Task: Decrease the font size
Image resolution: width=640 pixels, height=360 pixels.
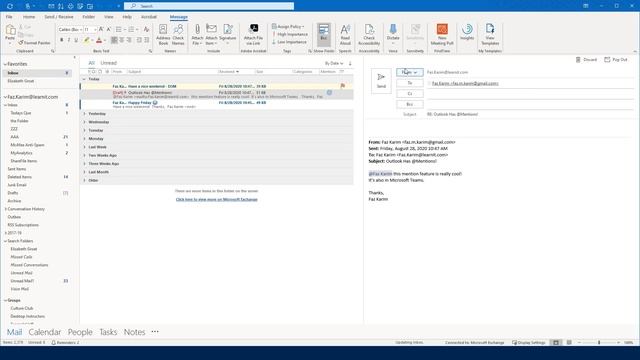Action: [108, 29]
